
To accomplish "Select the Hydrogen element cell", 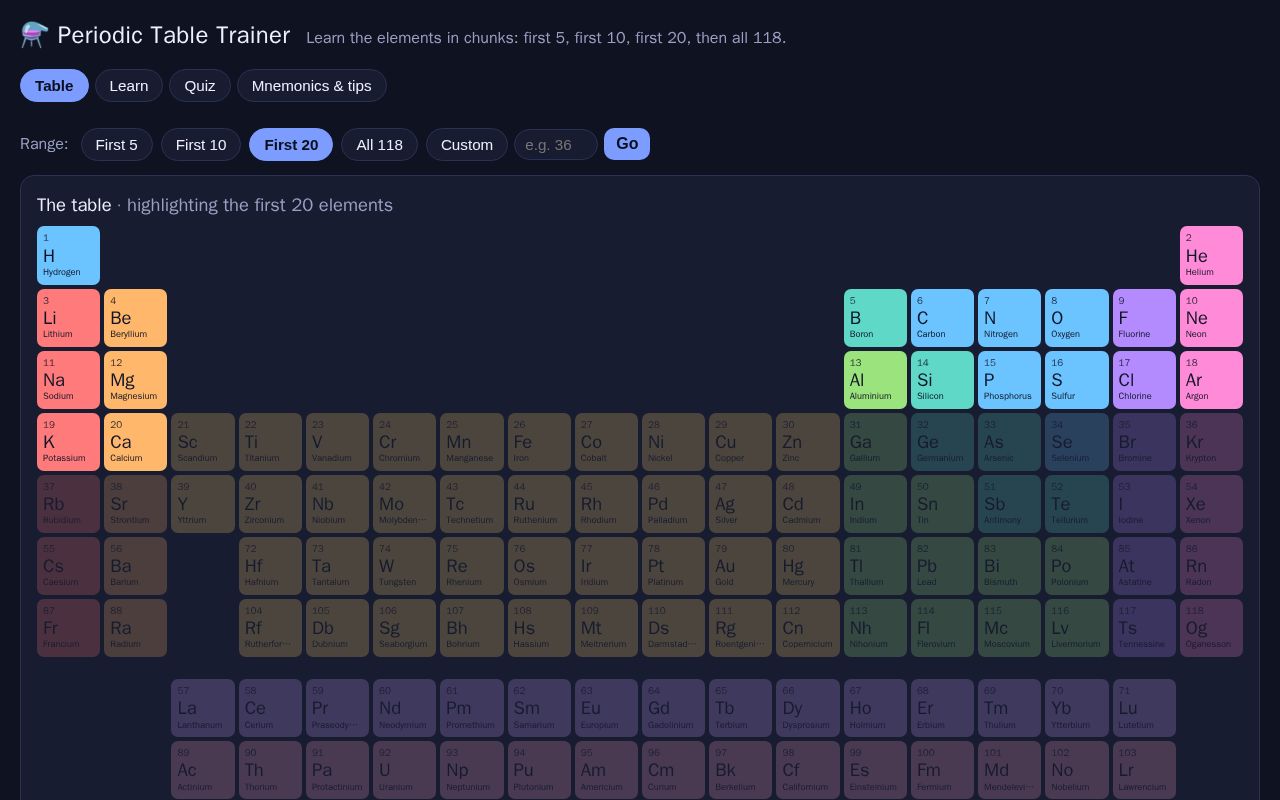I will 68,255.
